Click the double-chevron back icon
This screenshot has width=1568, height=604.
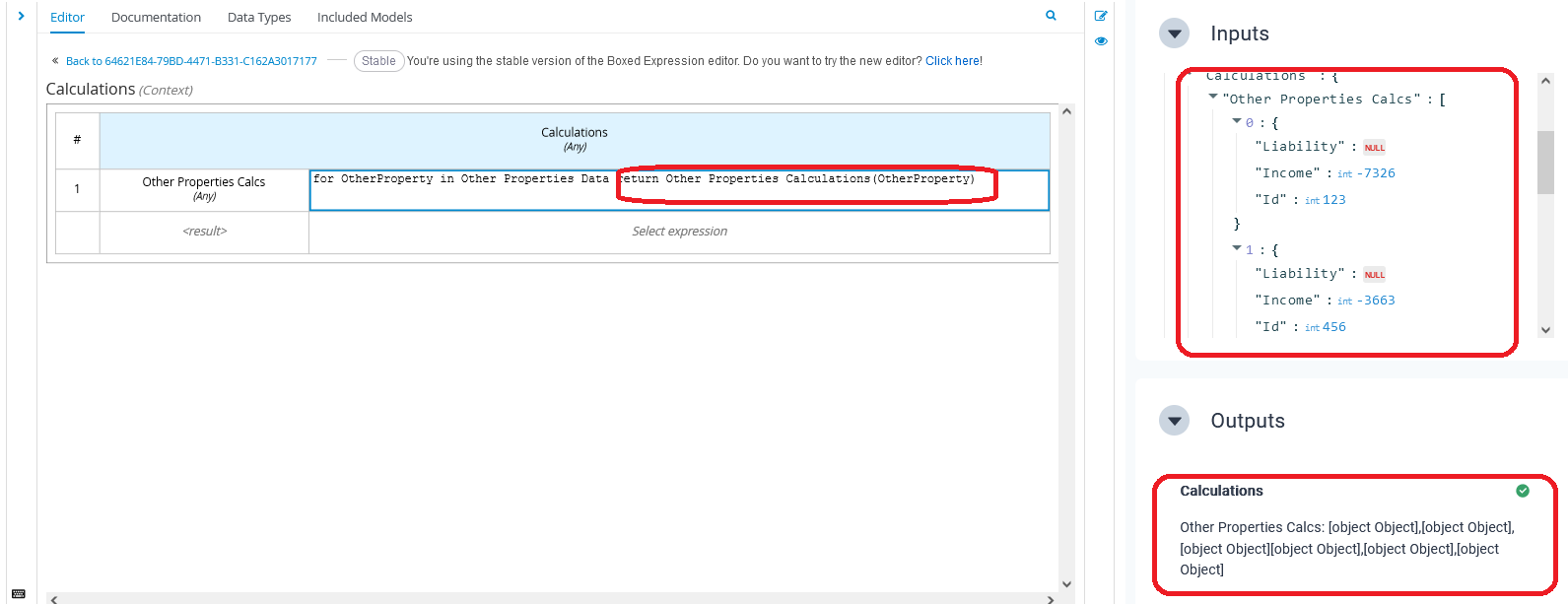55,61
